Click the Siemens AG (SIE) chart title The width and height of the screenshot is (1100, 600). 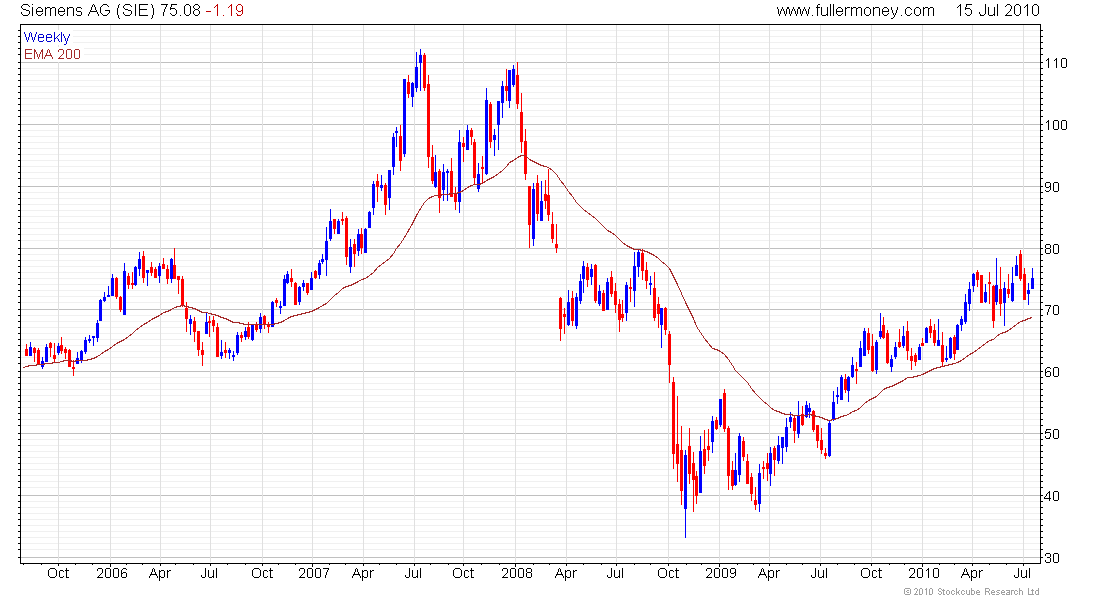(x=88, y=11)
